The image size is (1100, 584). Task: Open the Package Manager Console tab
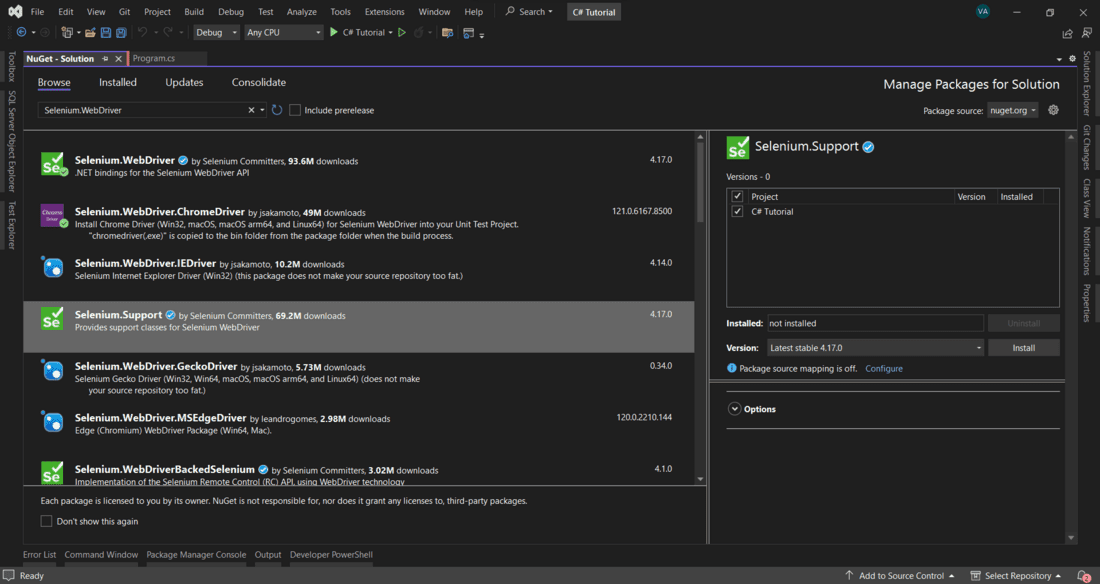[196, 555]
